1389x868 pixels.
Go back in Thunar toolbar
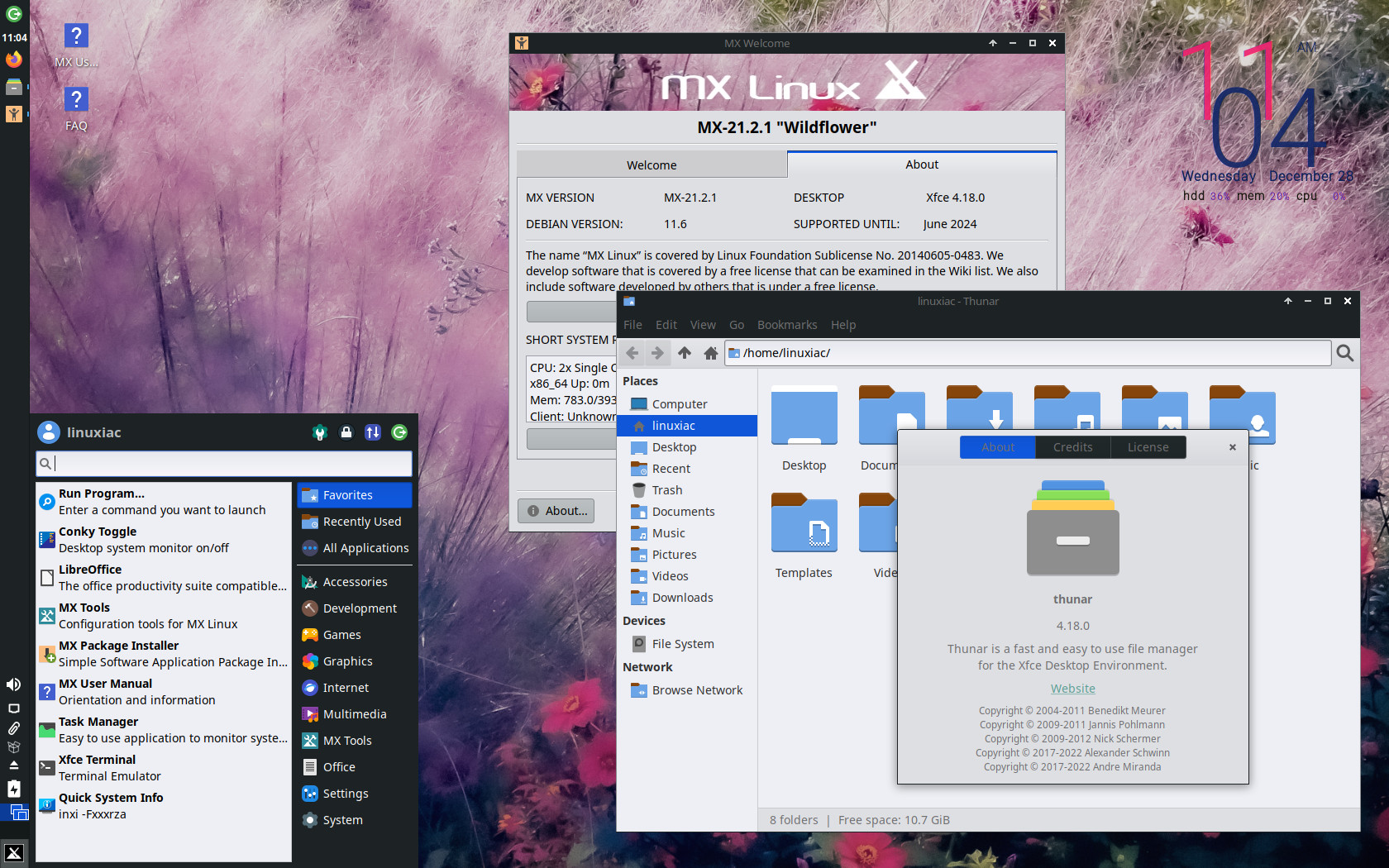point(632,353)
